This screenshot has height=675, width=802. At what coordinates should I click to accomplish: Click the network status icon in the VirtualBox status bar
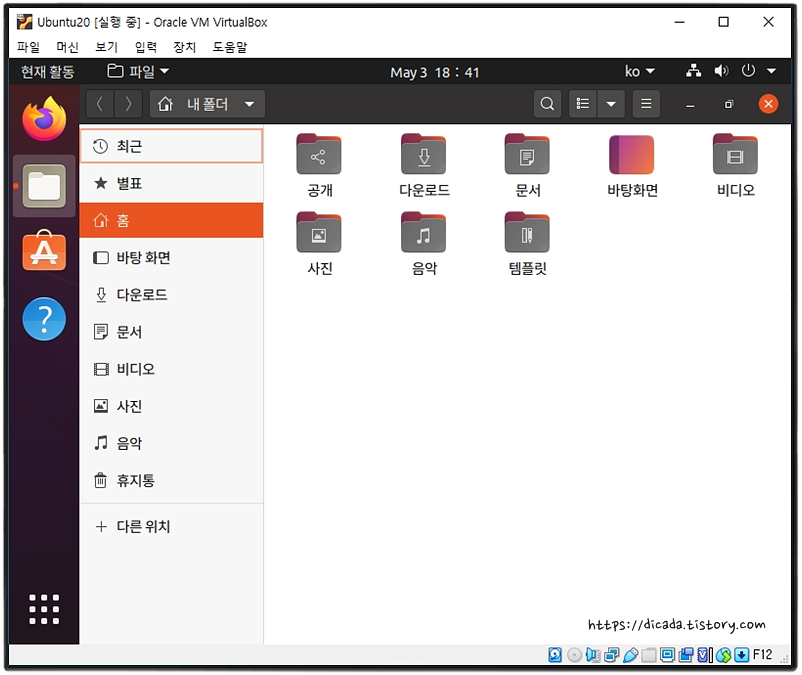coord(612,655)
